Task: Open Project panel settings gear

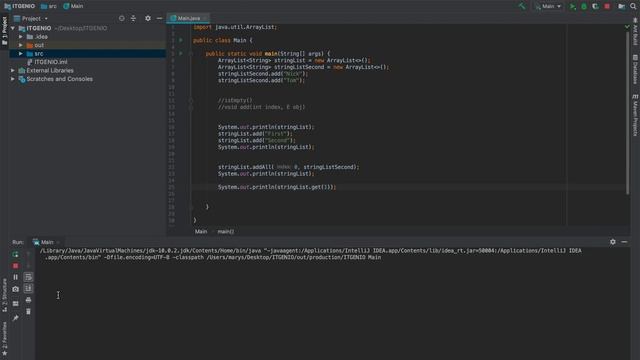Action: [148, 18]
